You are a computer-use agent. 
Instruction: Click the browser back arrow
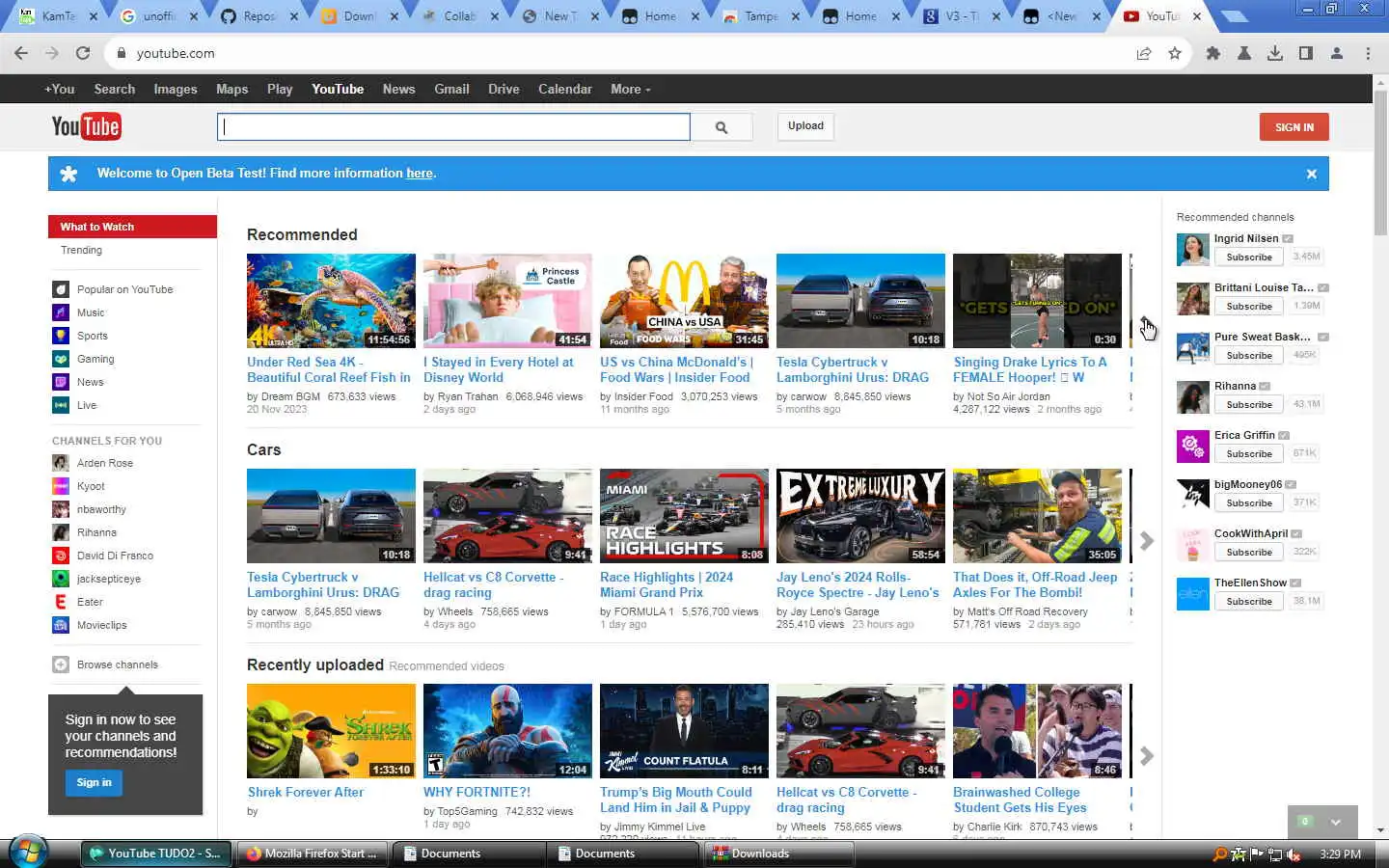(21, 53)
